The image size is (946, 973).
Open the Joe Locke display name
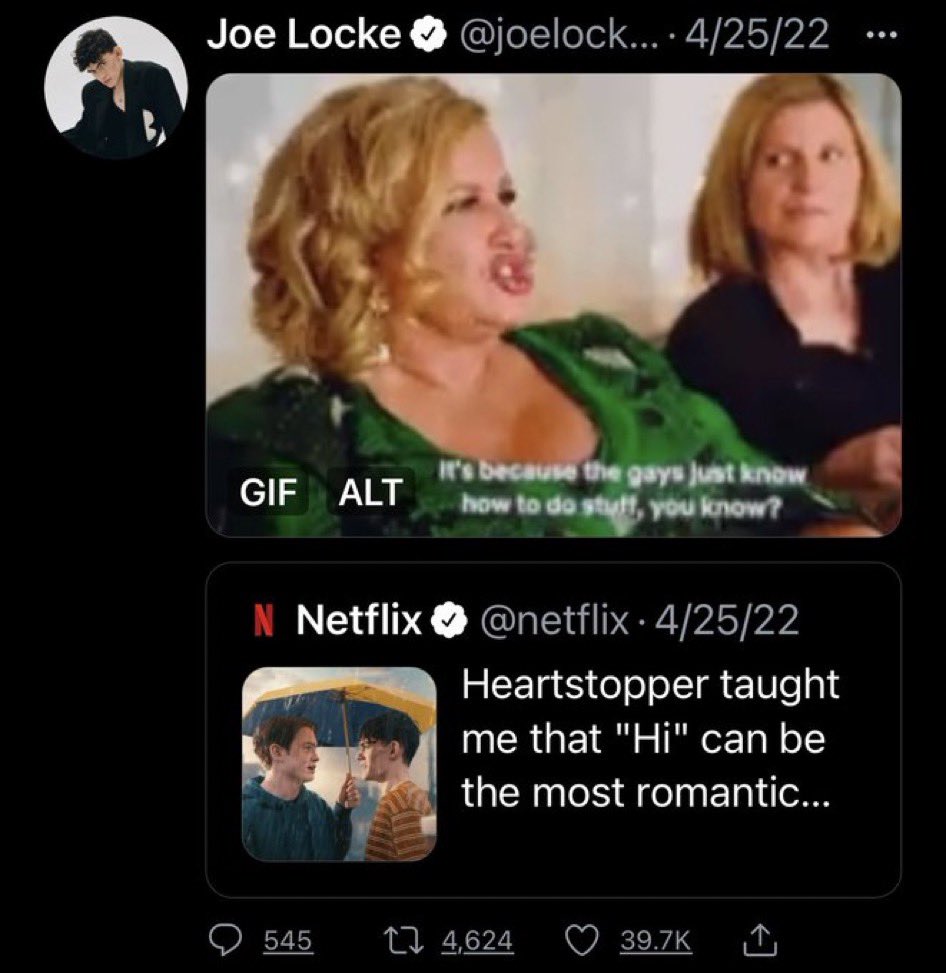tap(304, 35)
